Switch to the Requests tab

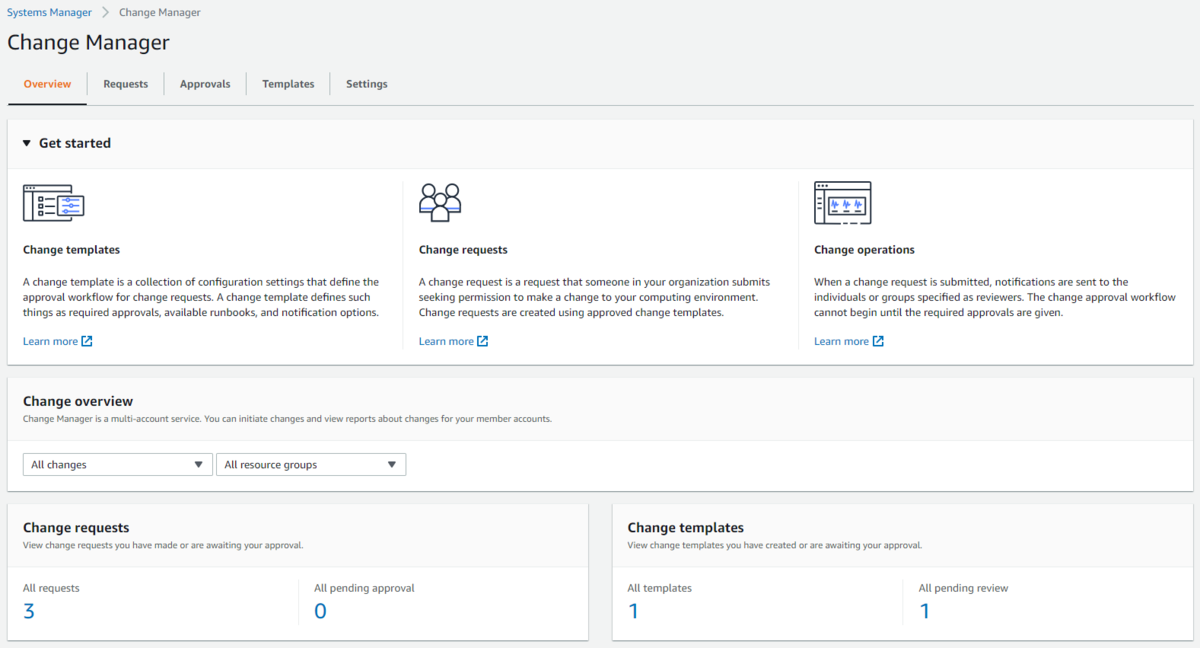[x=125, y=84]
